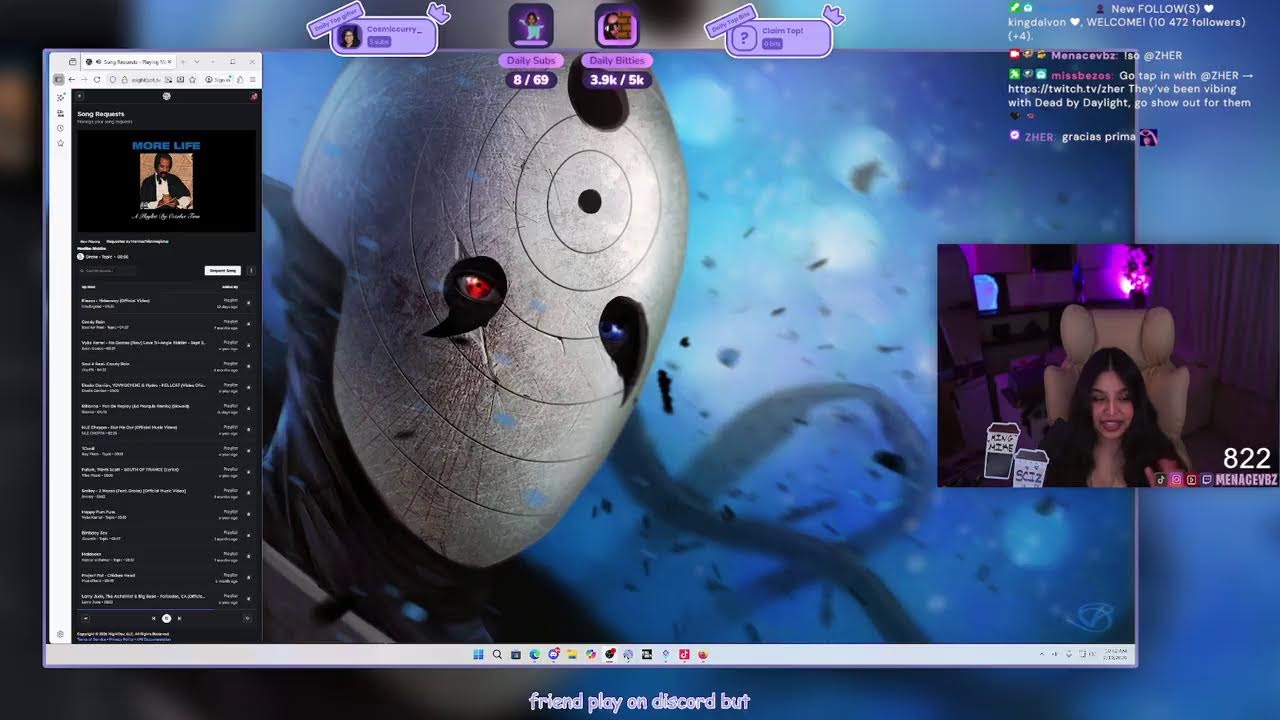1280x720 pixels.
Task: Open the Windows Start menu
Action: coord(478,655)
